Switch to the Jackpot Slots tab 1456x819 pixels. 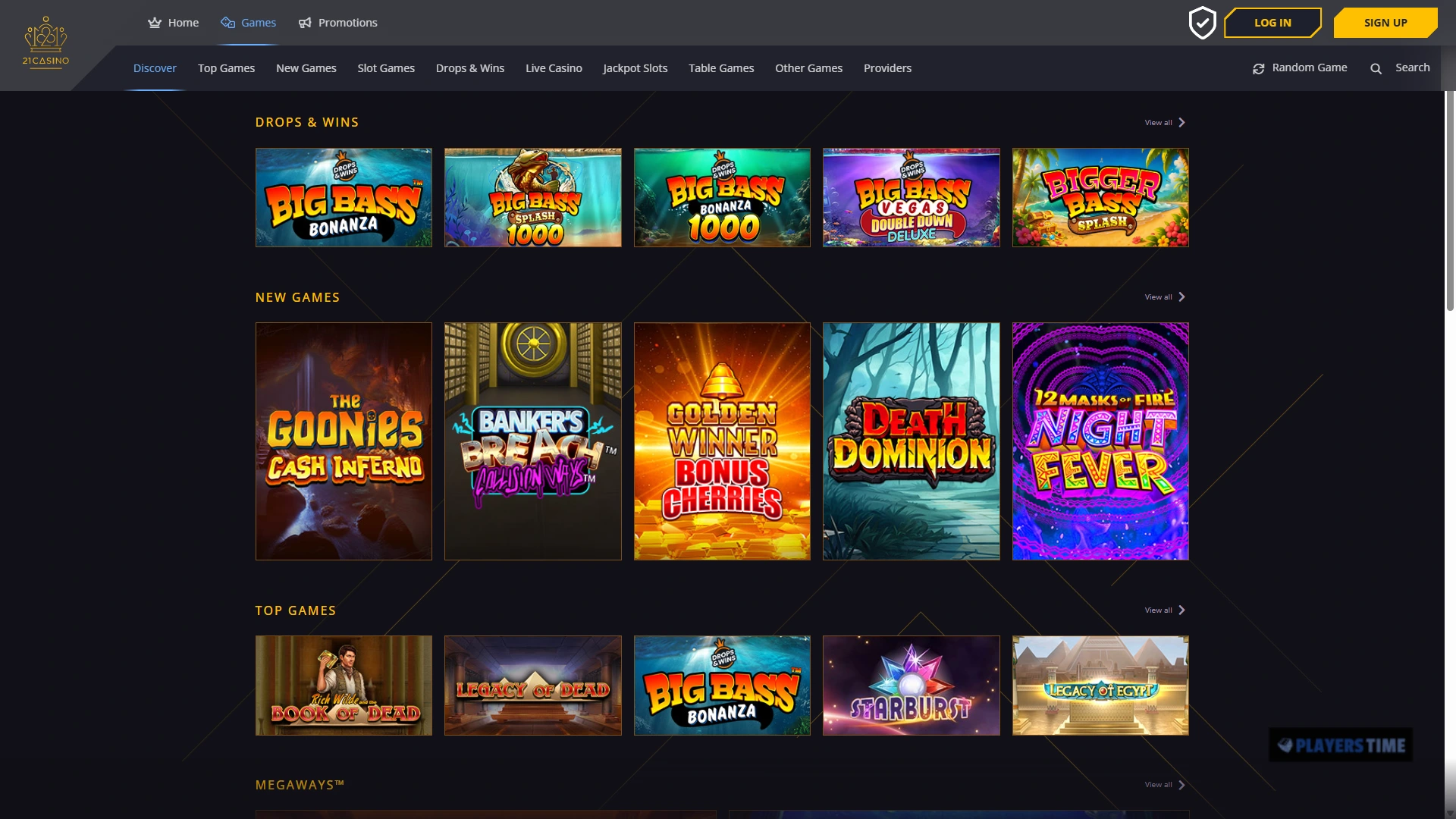pyautogui.click(x=635, y=68)
